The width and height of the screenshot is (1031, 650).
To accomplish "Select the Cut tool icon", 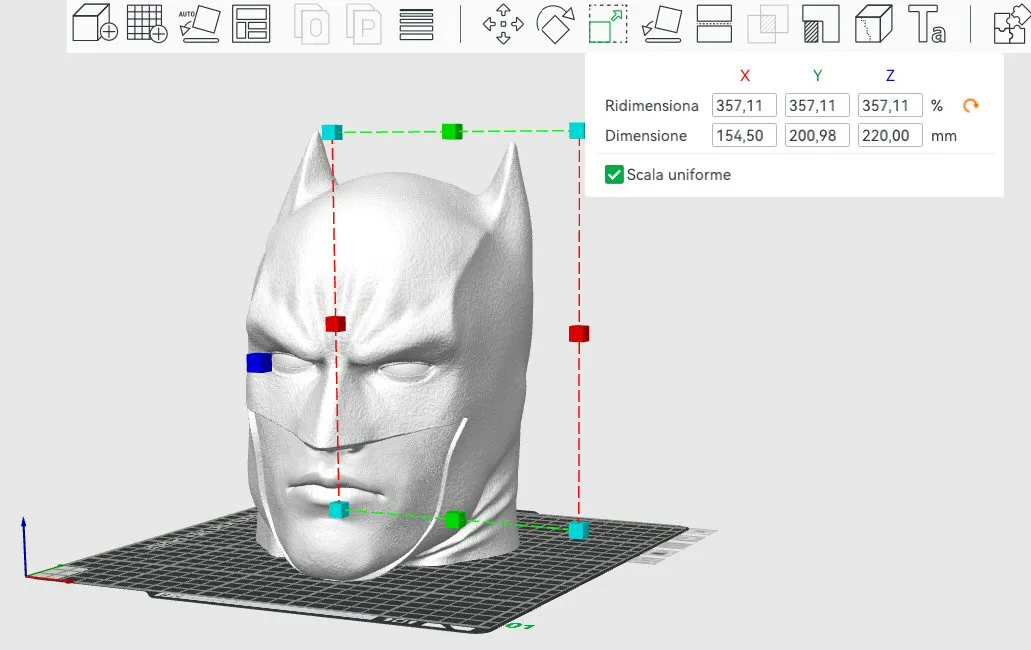I will click(714, 24).
